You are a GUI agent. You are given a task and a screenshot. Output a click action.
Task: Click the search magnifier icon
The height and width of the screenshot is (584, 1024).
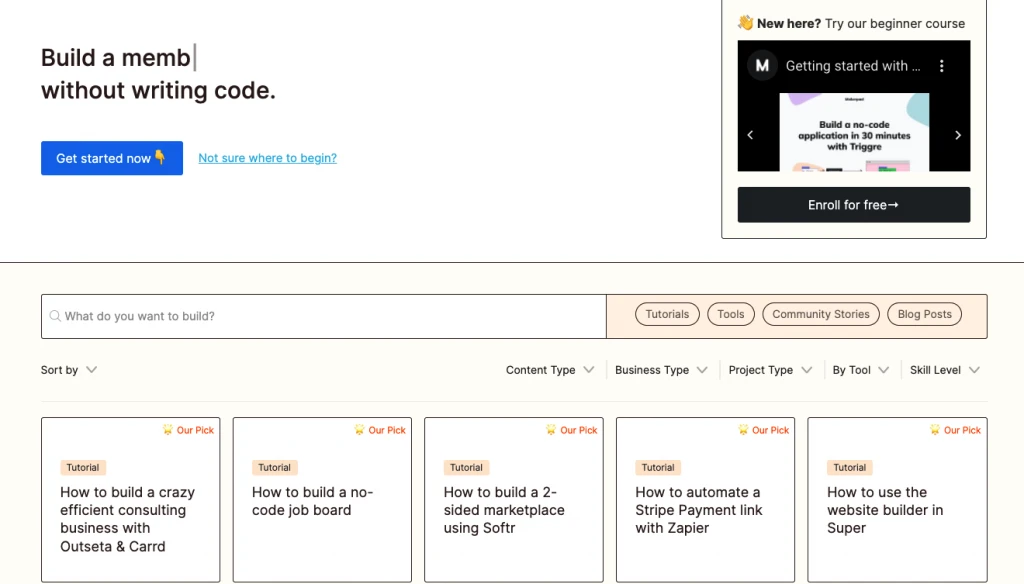pyautogui.click(x=56, y=316)
